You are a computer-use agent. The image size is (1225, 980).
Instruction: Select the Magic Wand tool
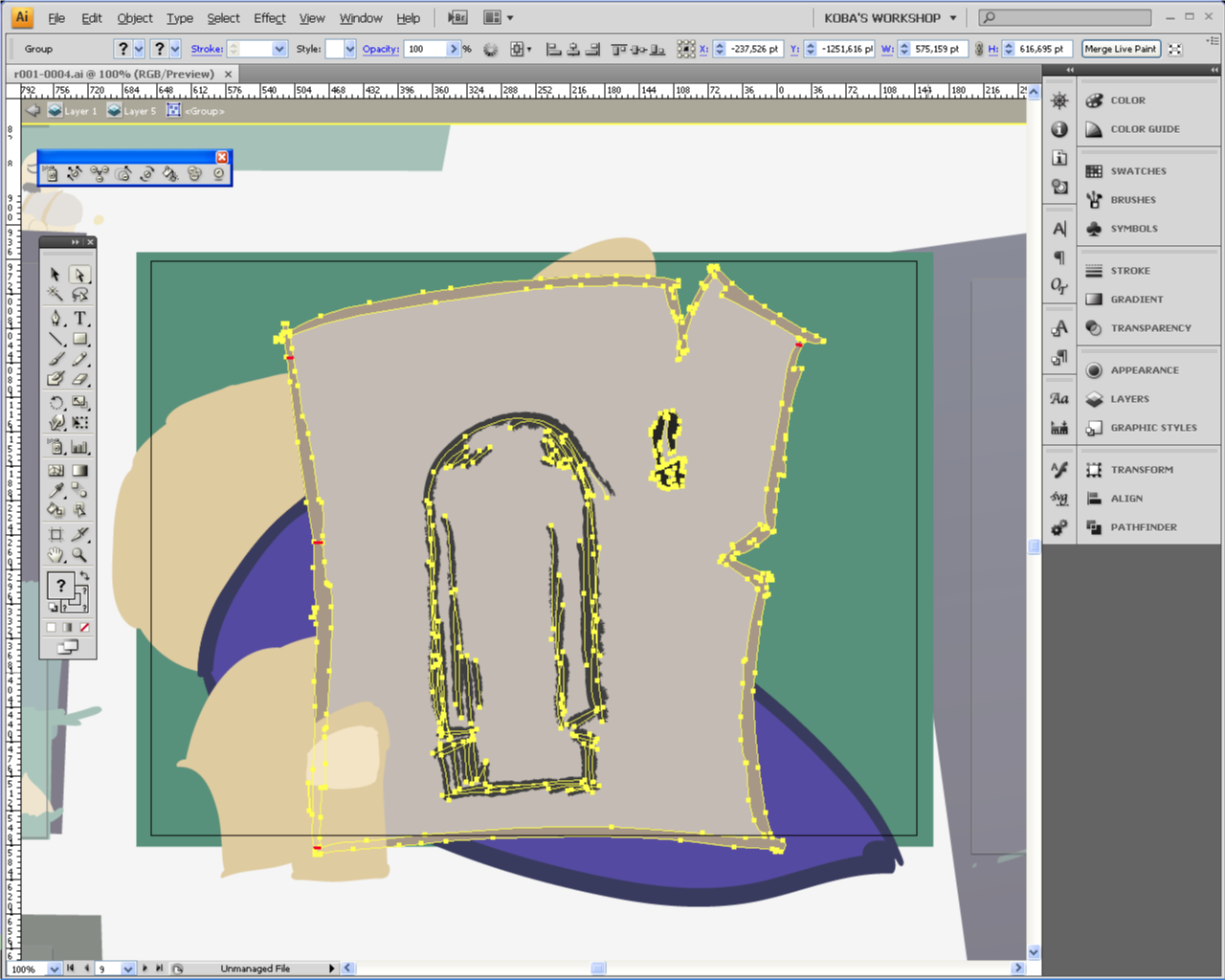[56, 295]
